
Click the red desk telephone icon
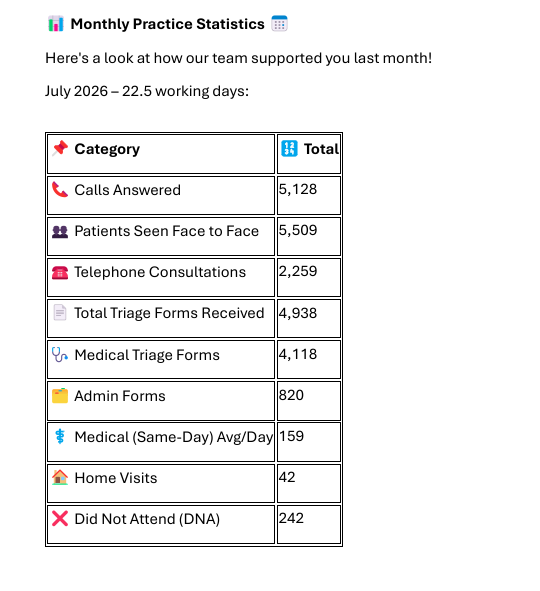60,272
